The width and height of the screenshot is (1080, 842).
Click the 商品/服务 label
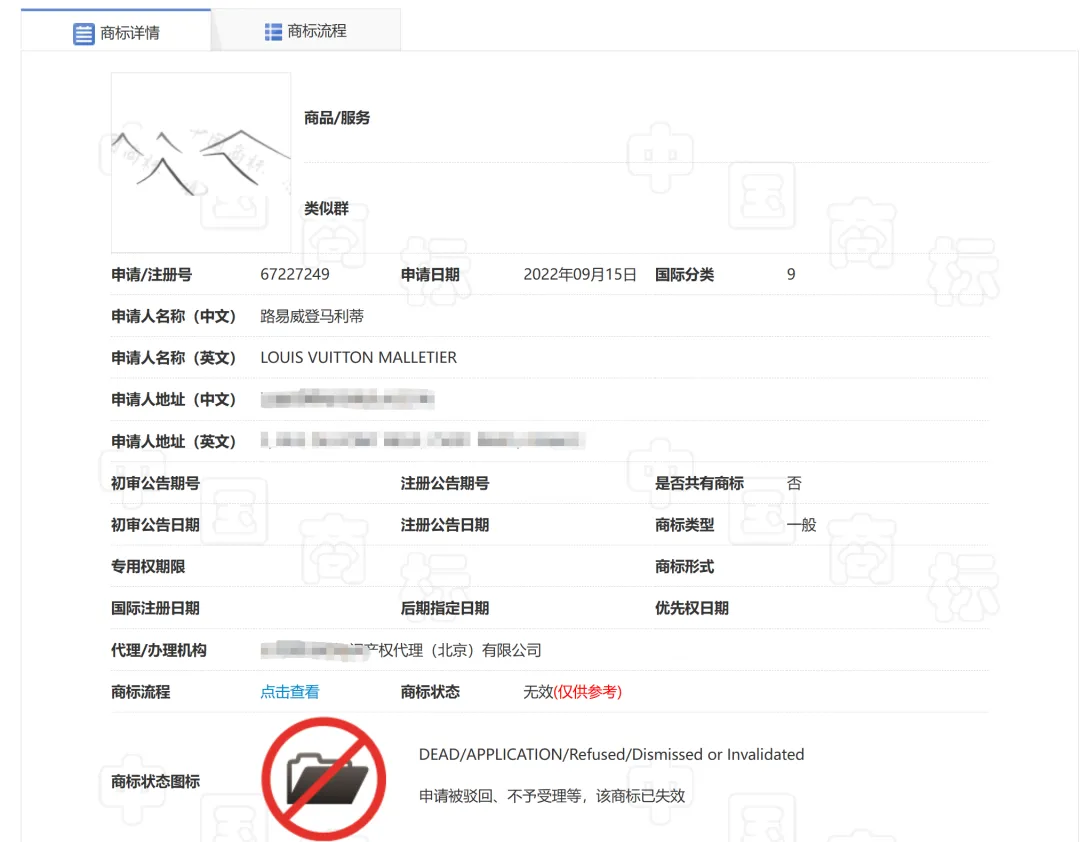[x=337, y=118]
